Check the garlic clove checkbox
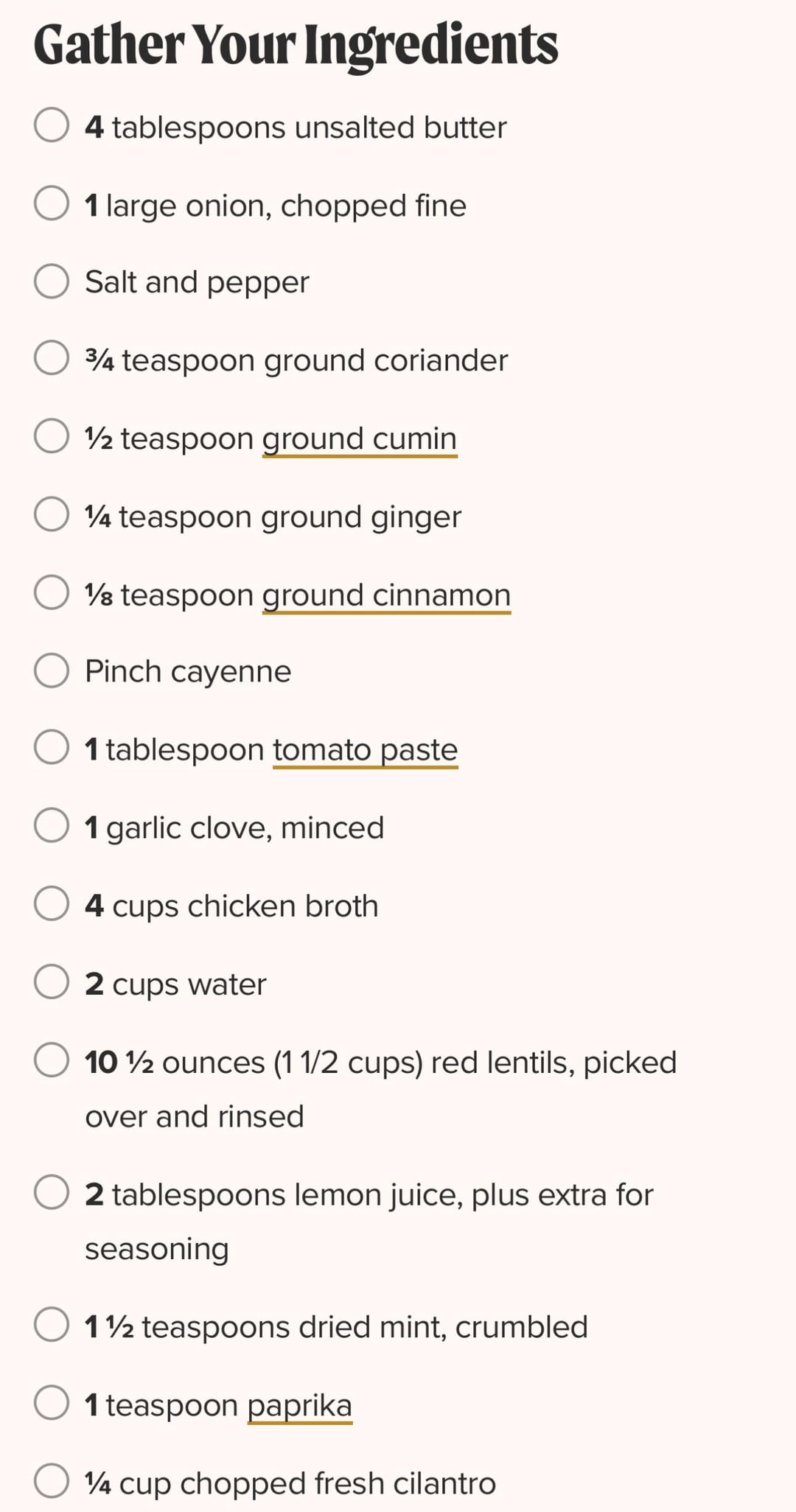The height and width of the screenshot is (1512, 796). click(52, 826)
